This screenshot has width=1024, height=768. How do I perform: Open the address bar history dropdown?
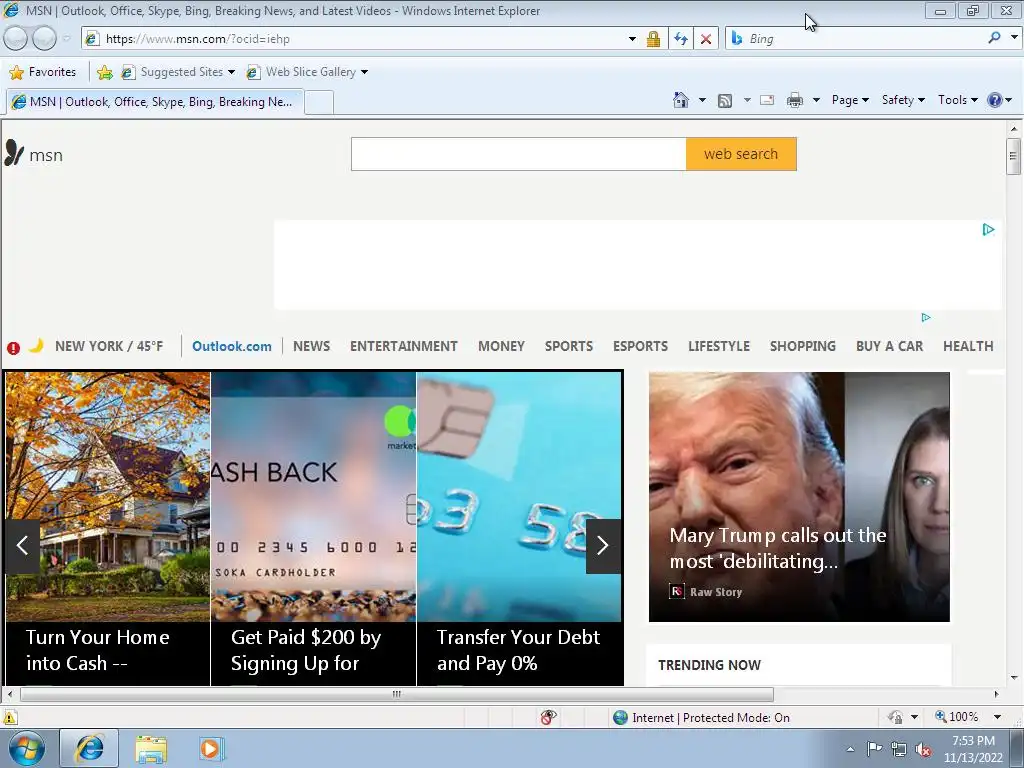coord(632,39)
